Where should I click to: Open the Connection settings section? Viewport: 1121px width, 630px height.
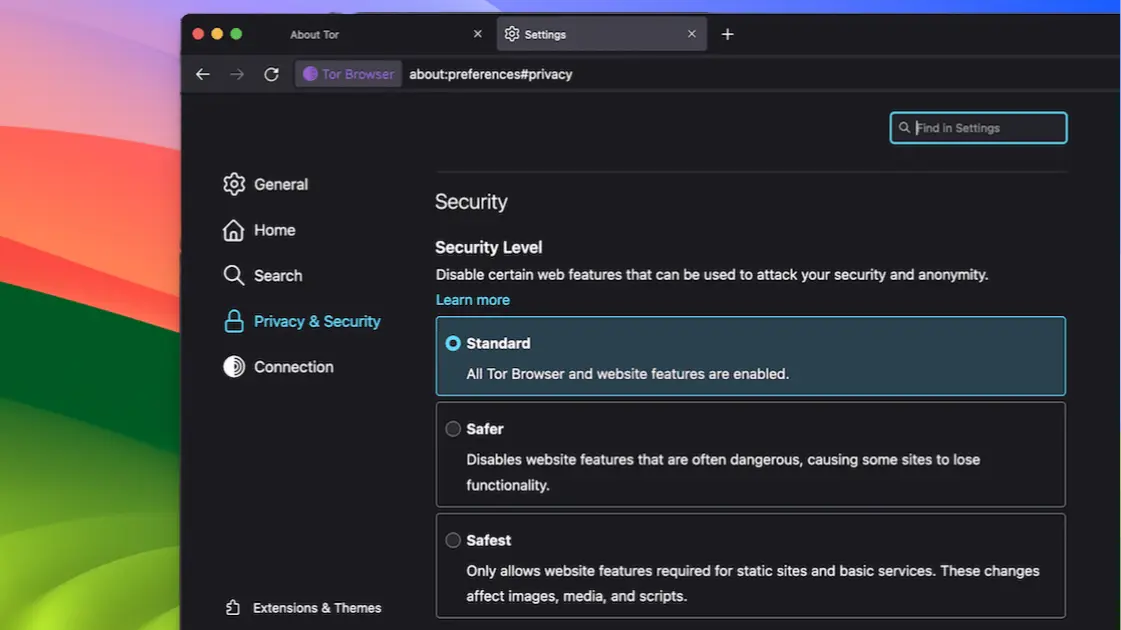coord(294,366)
